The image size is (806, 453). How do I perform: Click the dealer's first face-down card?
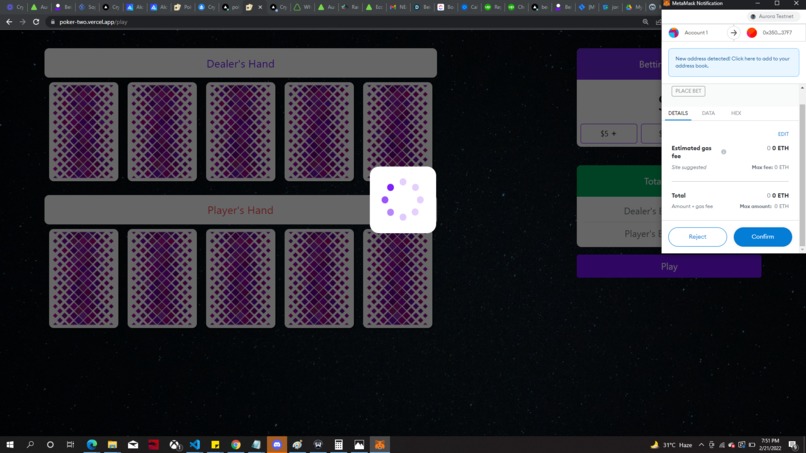coord(84,132)
